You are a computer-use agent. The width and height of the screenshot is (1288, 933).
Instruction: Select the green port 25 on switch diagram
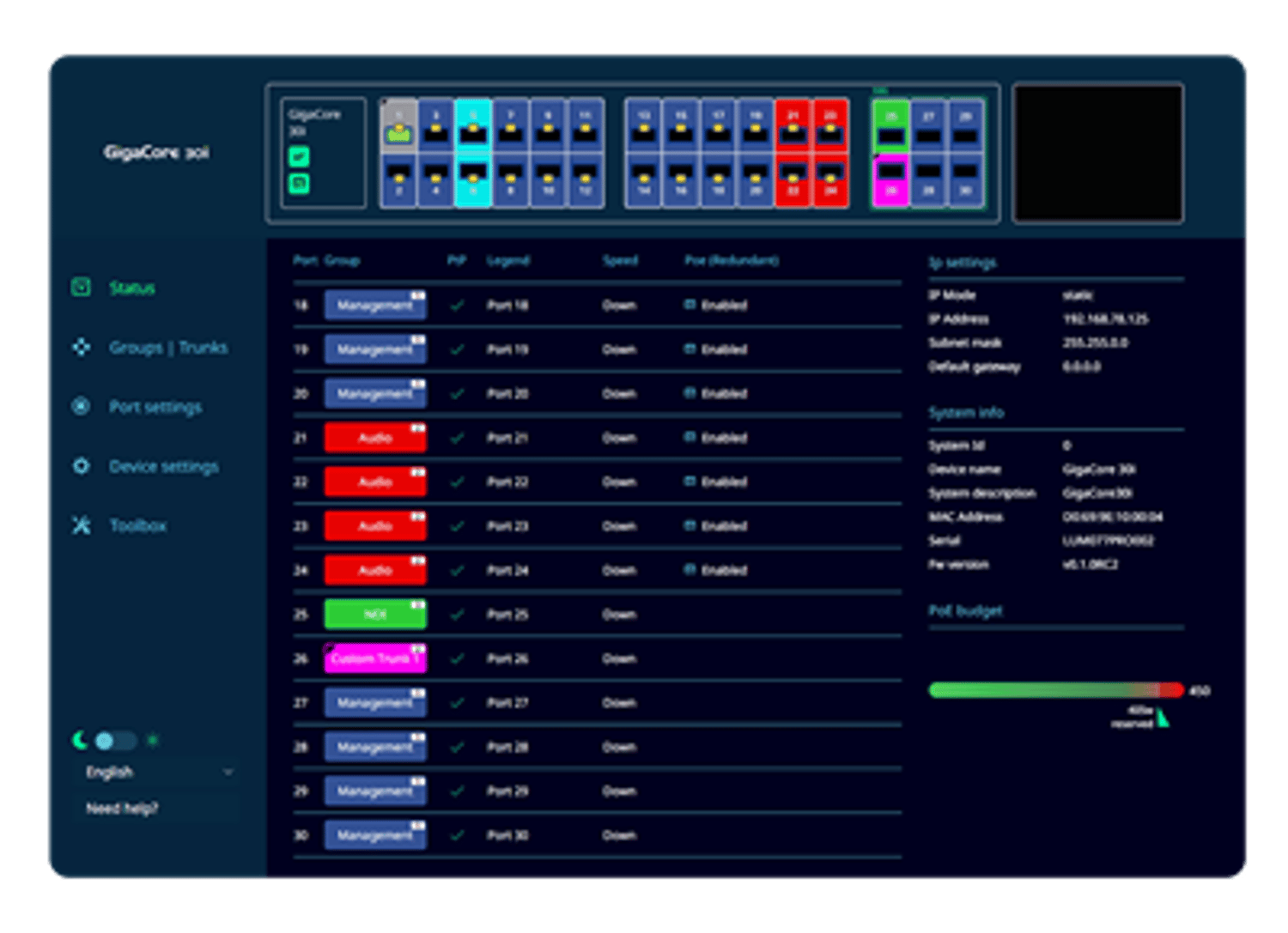[891, 125]
